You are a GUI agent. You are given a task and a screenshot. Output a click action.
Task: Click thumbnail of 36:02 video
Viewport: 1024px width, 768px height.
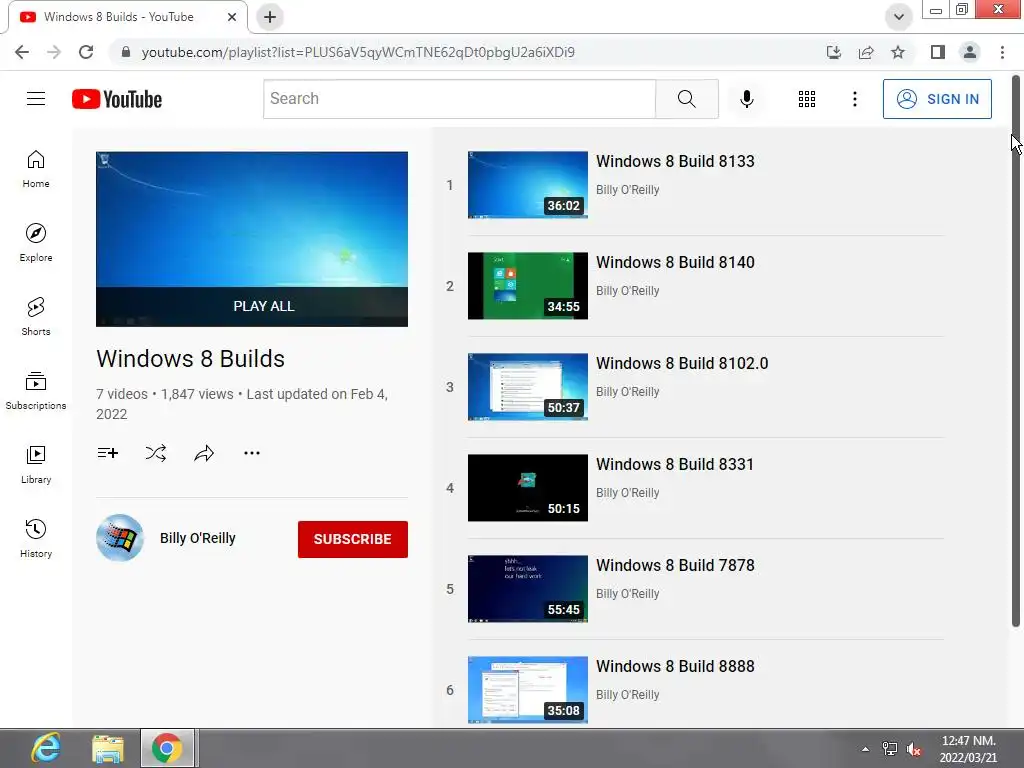pos(528,185)
